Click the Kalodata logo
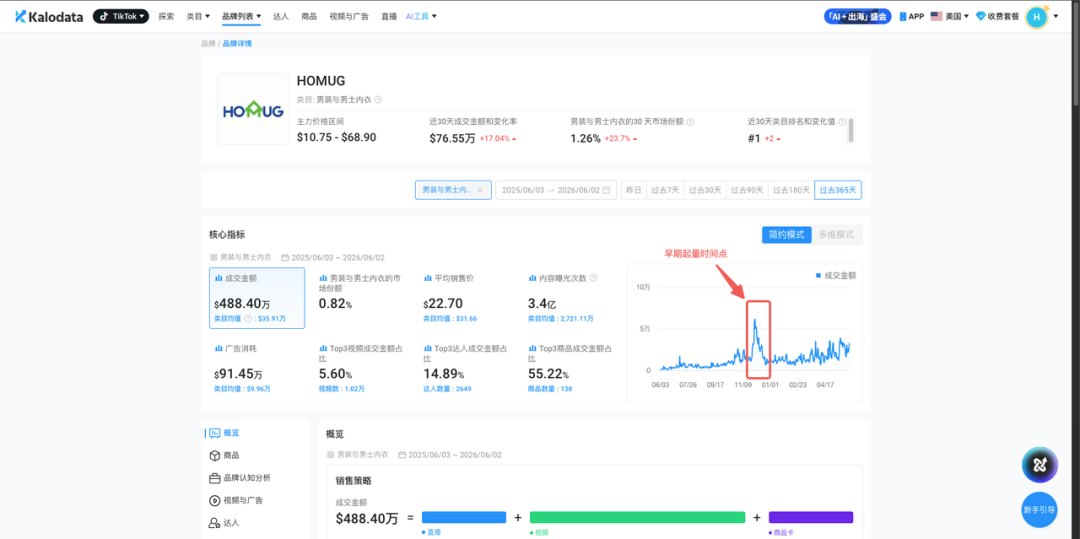Viewport: 1080px width, 539px height. click(51, 16)
